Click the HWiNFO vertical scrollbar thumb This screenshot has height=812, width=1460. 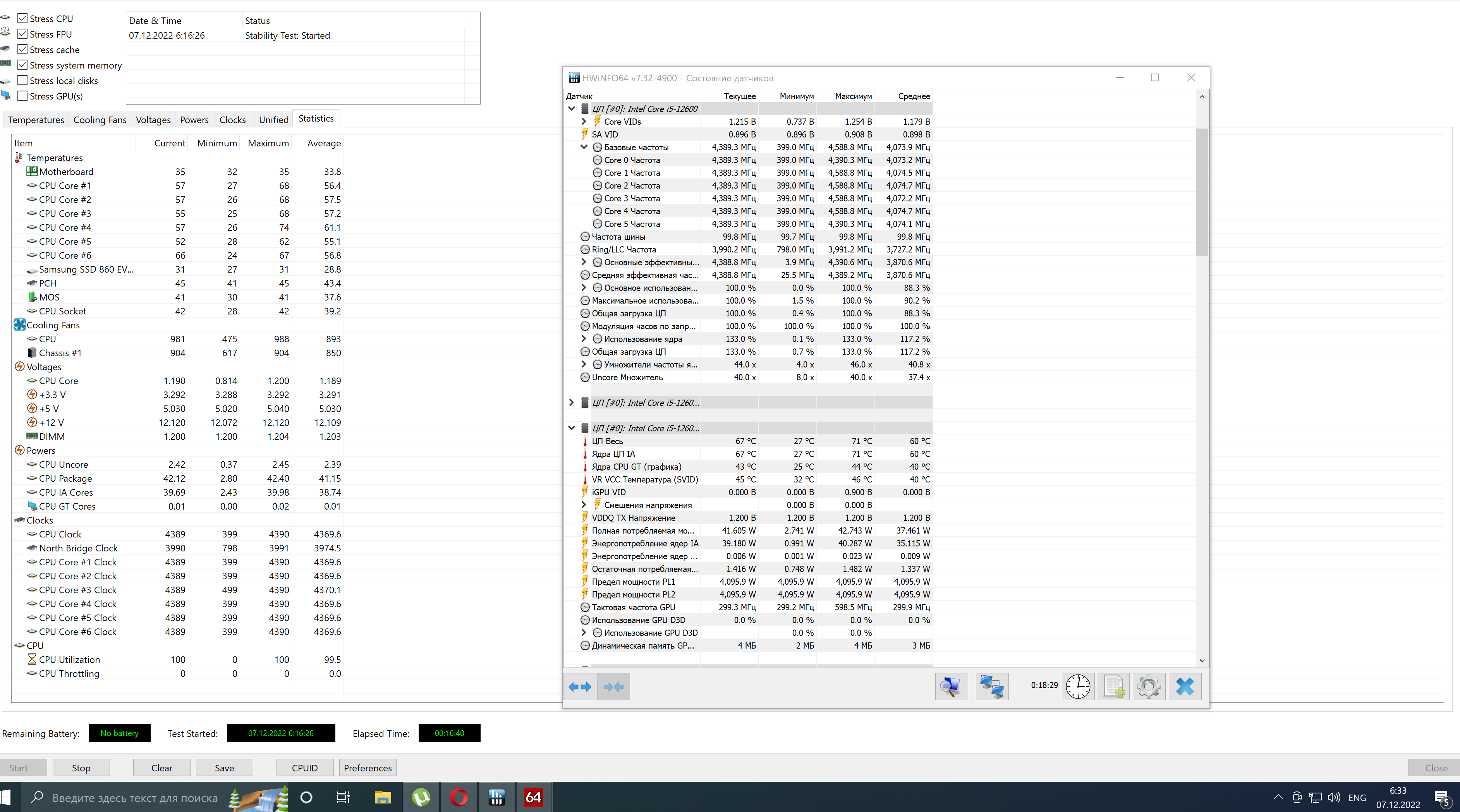1202,192
